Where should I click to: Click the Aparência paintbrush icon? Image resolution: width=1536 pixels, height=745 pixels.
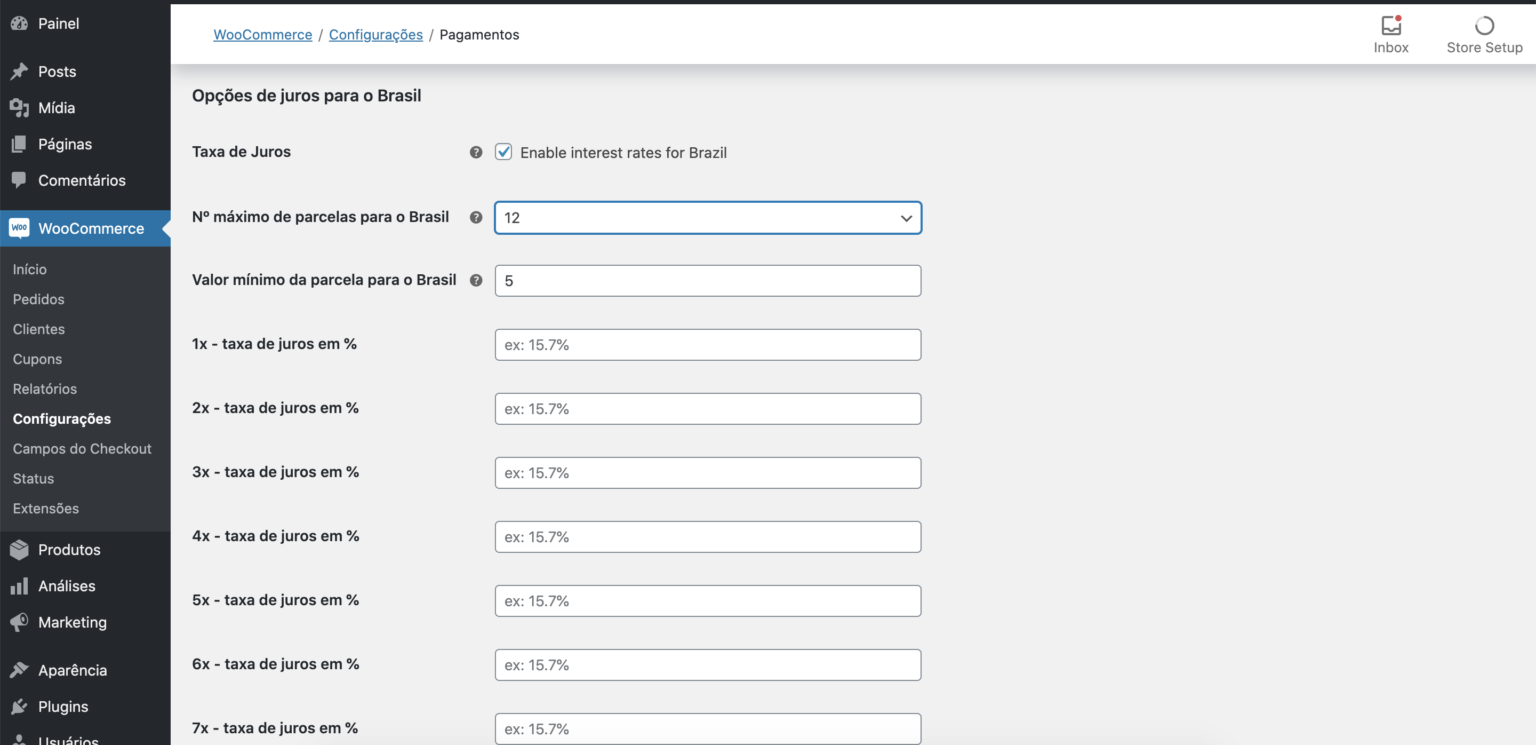(19, 670)
